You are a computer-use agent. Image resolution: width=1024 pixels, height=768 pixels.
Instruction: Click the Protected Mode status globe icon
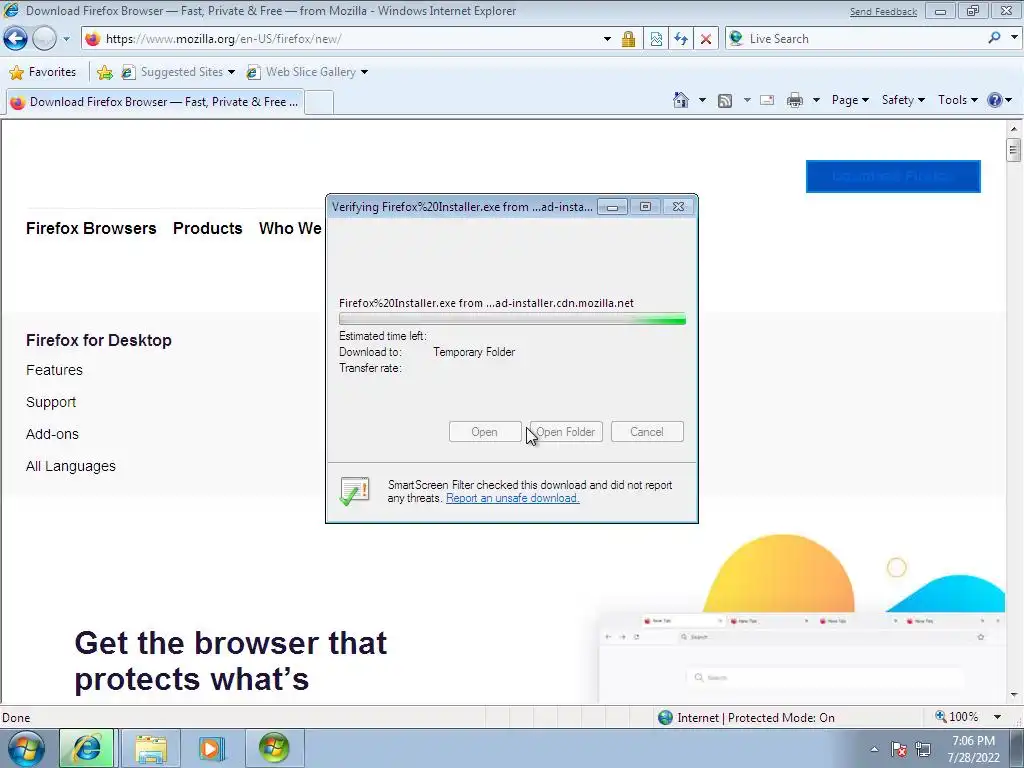(x=665, y=718)
